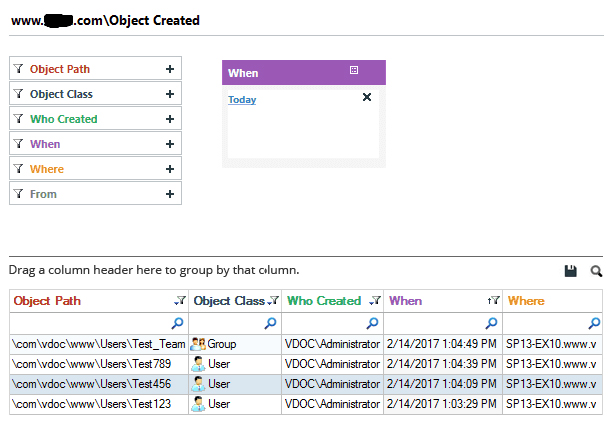Click SP13-EX10 Where cell in Test789 row
Viewport: 612px width, 430px height.
[x=551, y=364]
